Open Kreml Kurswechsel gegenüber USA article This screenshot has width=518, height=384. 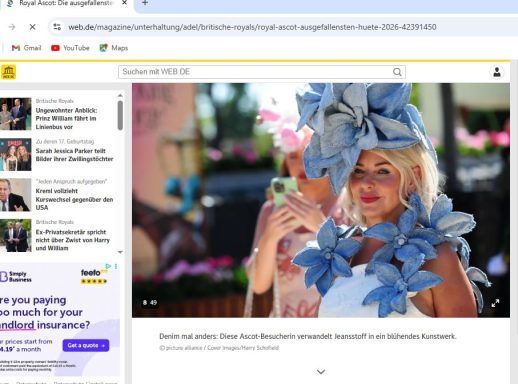coord(74,199)
